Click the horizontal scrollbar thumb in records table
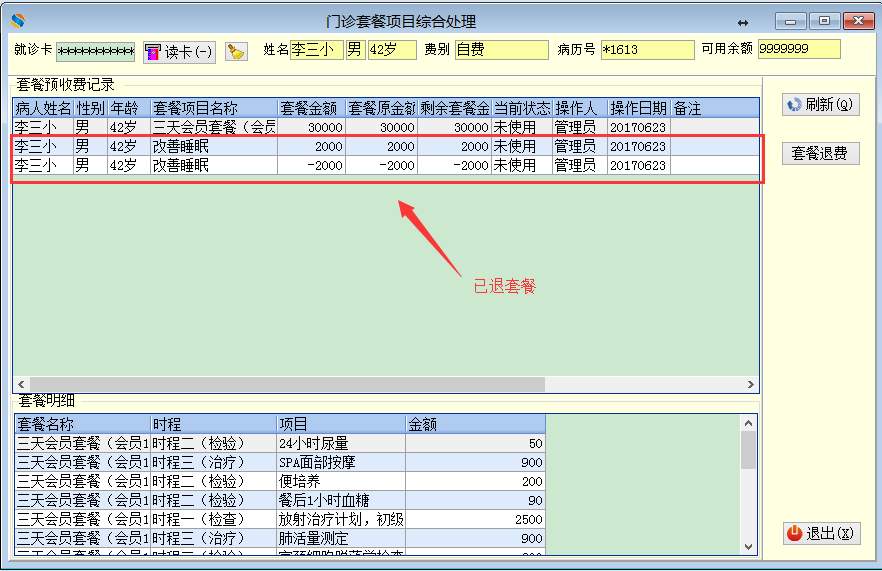The height and width of the screenshot is (571, 882). click(x=287, y=384)
